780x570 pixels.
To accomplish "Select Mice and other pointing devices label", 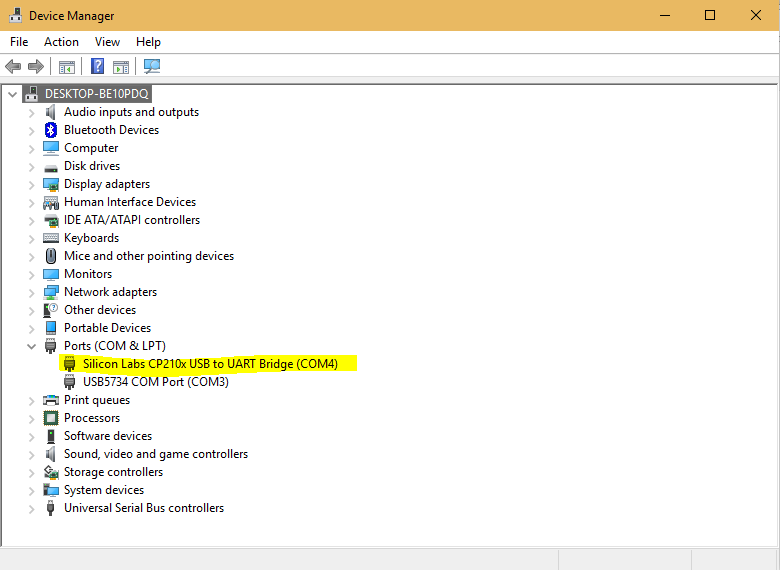I will [x=149, y=256].
